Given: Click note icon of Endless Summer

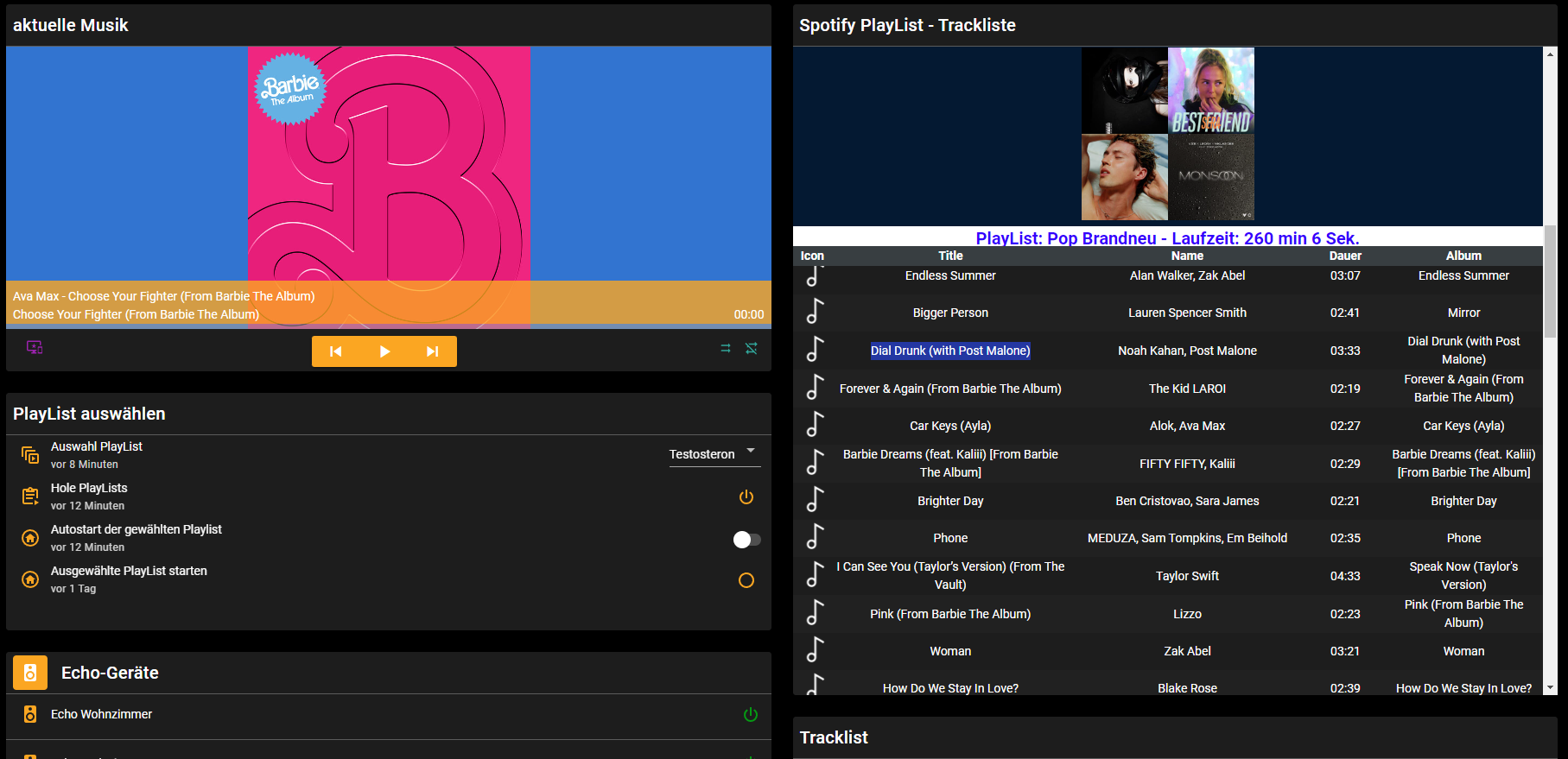Looking at the screenshot, I should click(815, 275).
